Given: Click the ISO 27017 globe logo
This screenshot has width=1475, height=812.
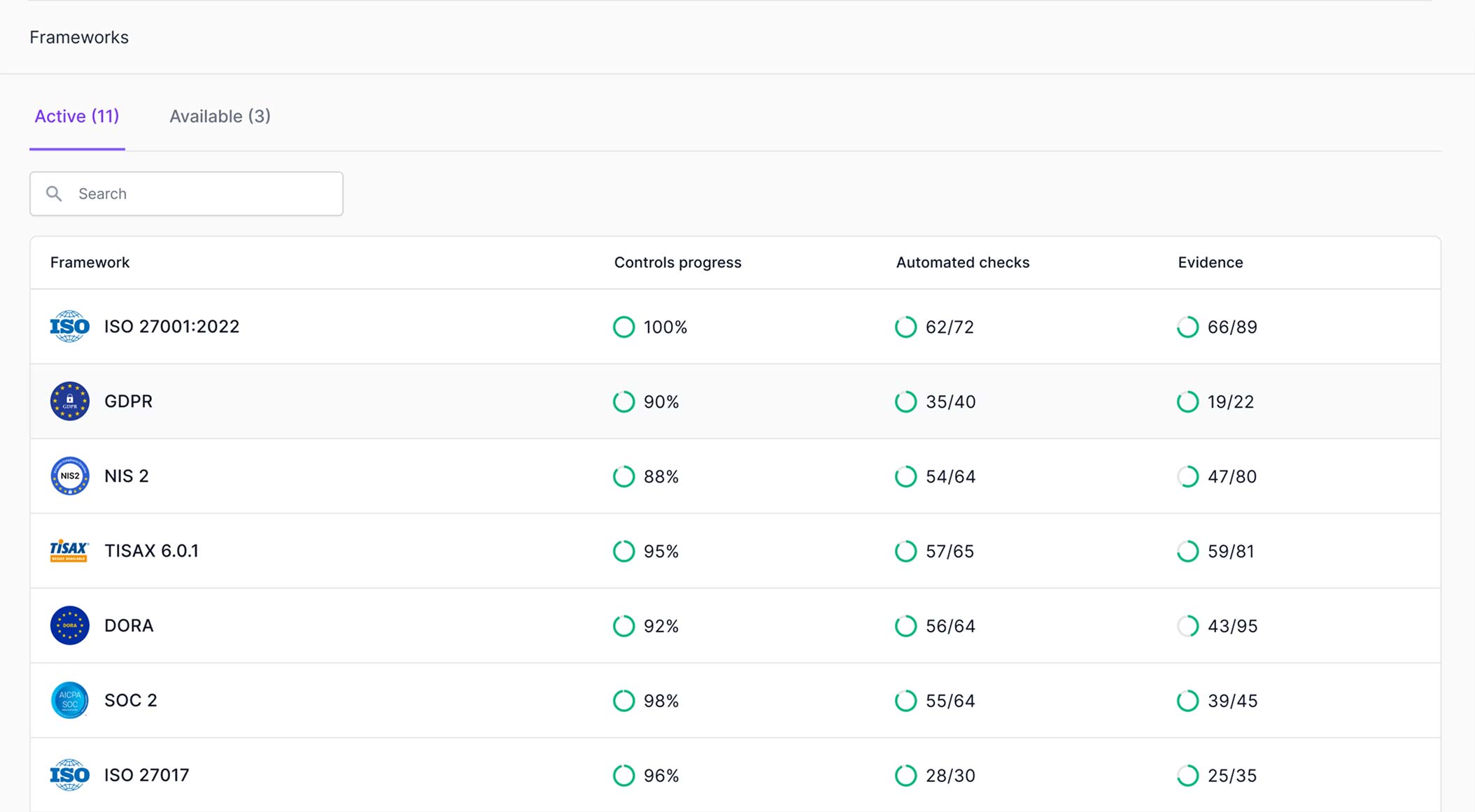Looking at the screenshot, I should [69, 775].
